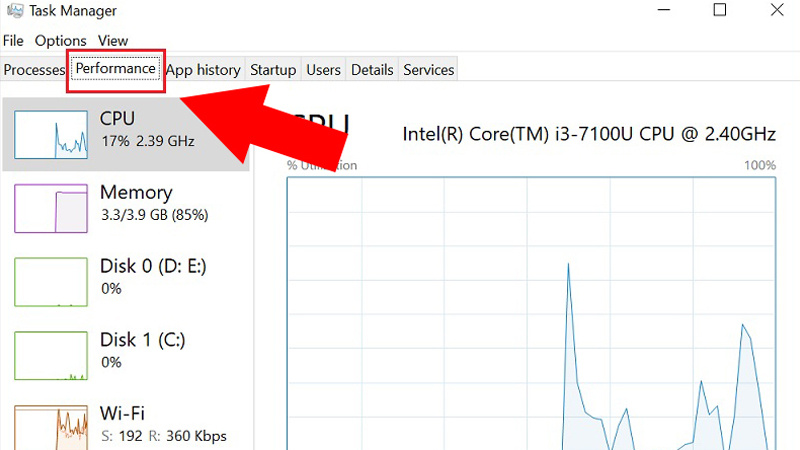
Task: Open the Startup tab
Action: tap(273, 70)
